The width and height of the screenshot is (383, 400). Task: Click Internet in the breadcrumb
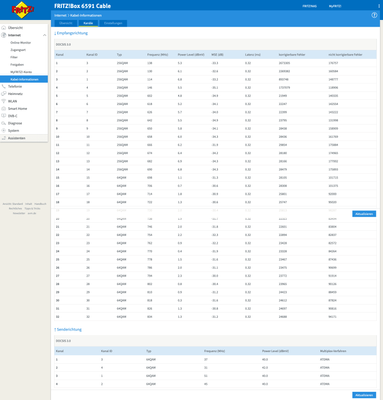pos(60,15)
